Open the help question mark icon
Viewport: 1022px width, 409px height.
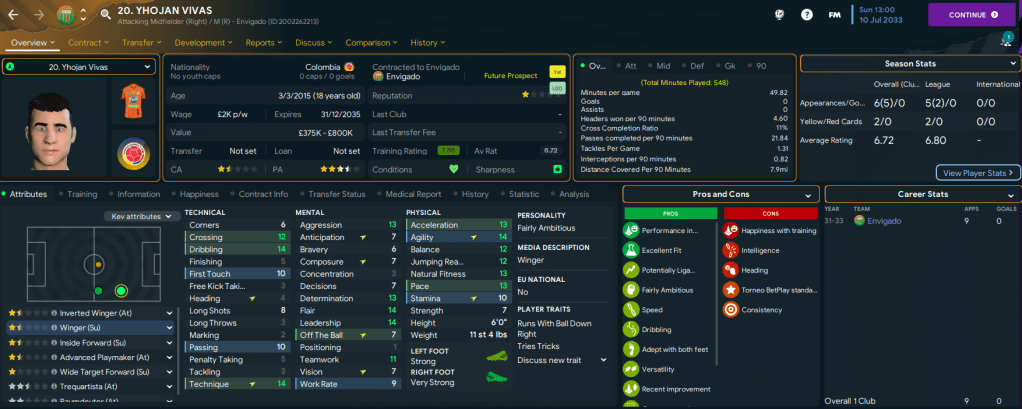807,15
